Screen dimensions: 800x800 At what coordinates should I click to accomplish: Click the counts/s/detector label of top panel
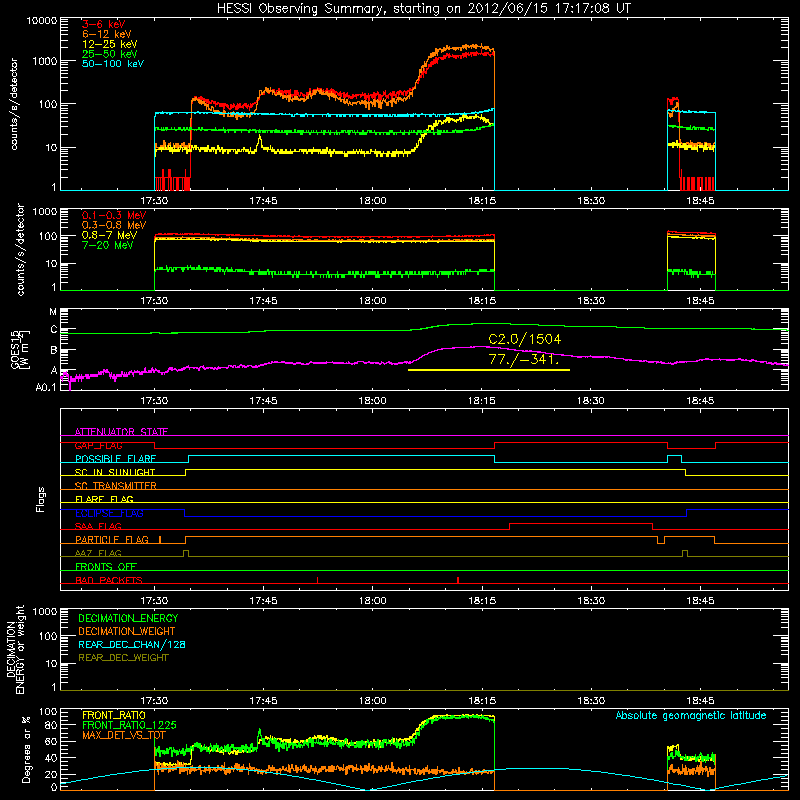[x=14, y=104]
